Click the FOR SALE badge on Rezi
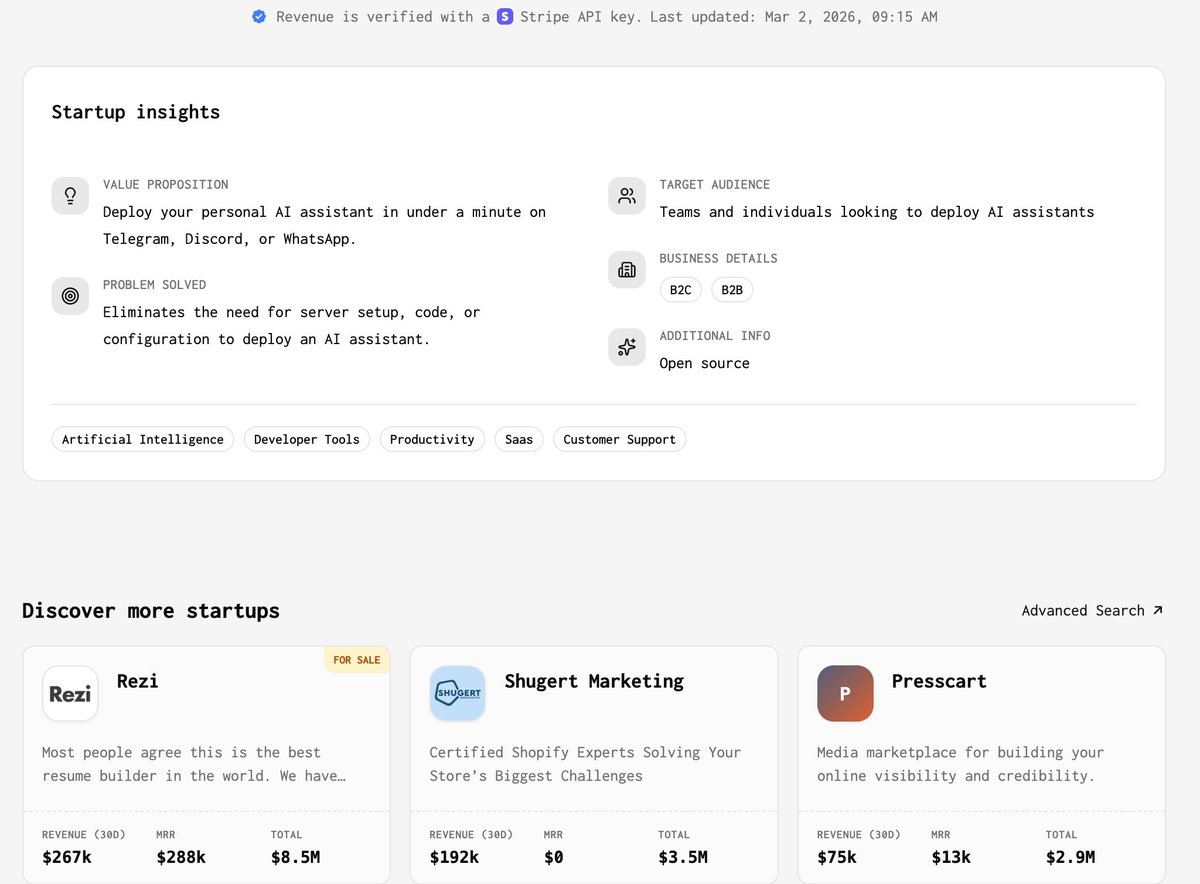 pos(356,660)
